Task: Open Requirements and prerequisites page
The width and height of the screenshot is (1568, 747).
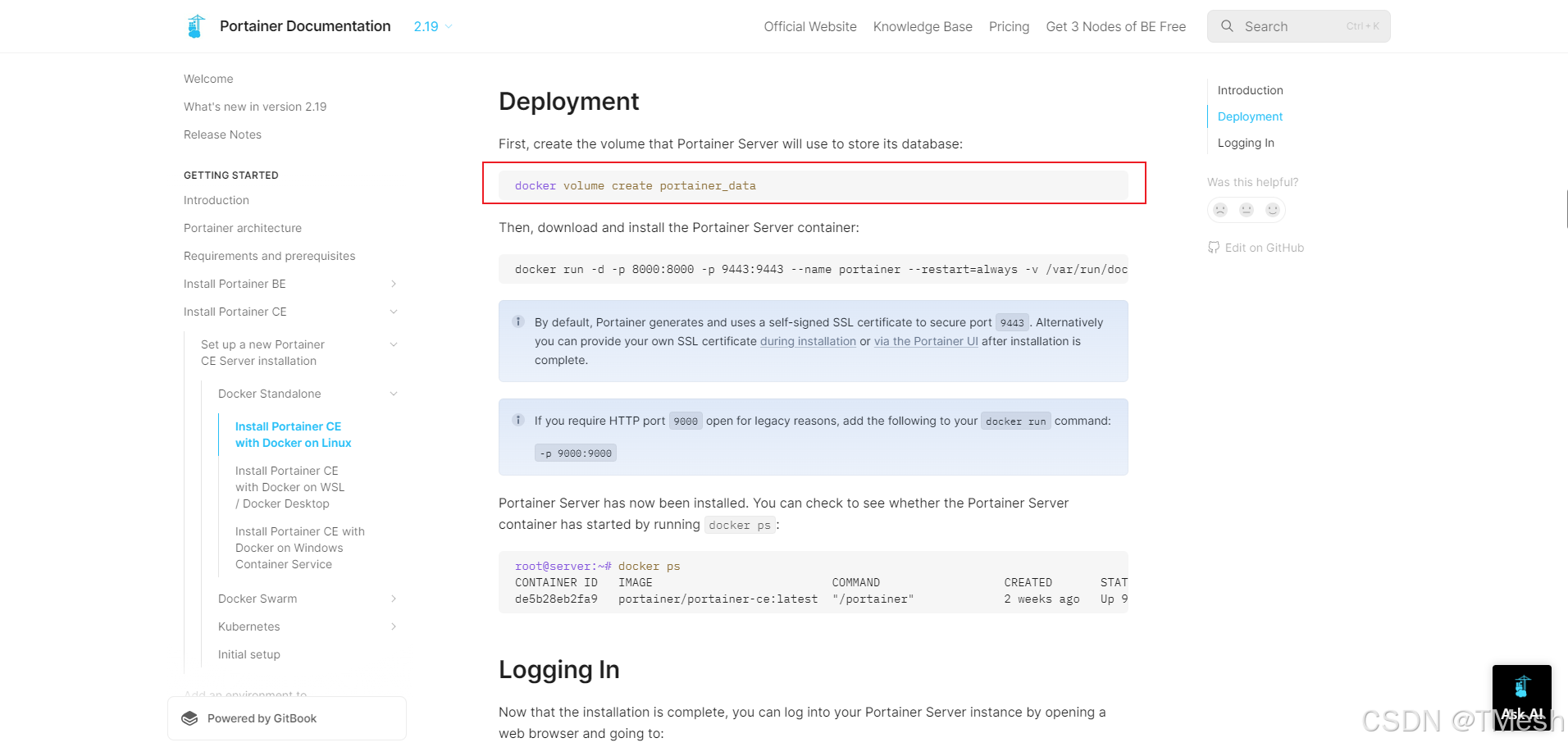Action: click(x=270, y=256)
